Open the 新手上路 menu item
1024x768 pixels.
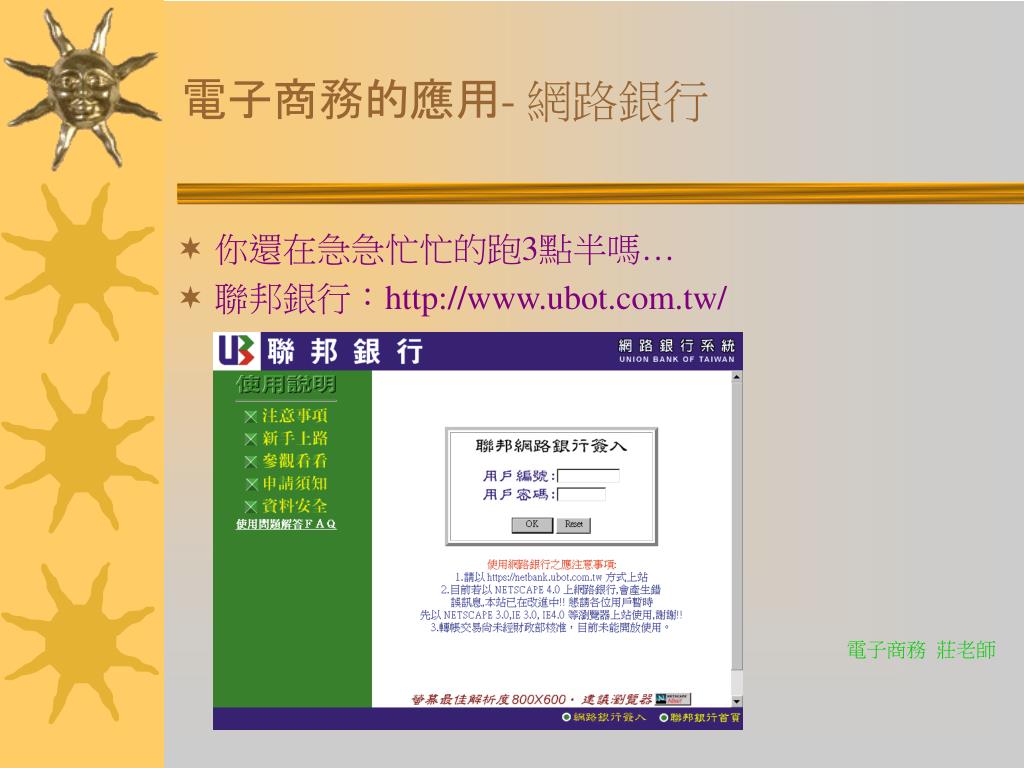[x=295, y=438]
